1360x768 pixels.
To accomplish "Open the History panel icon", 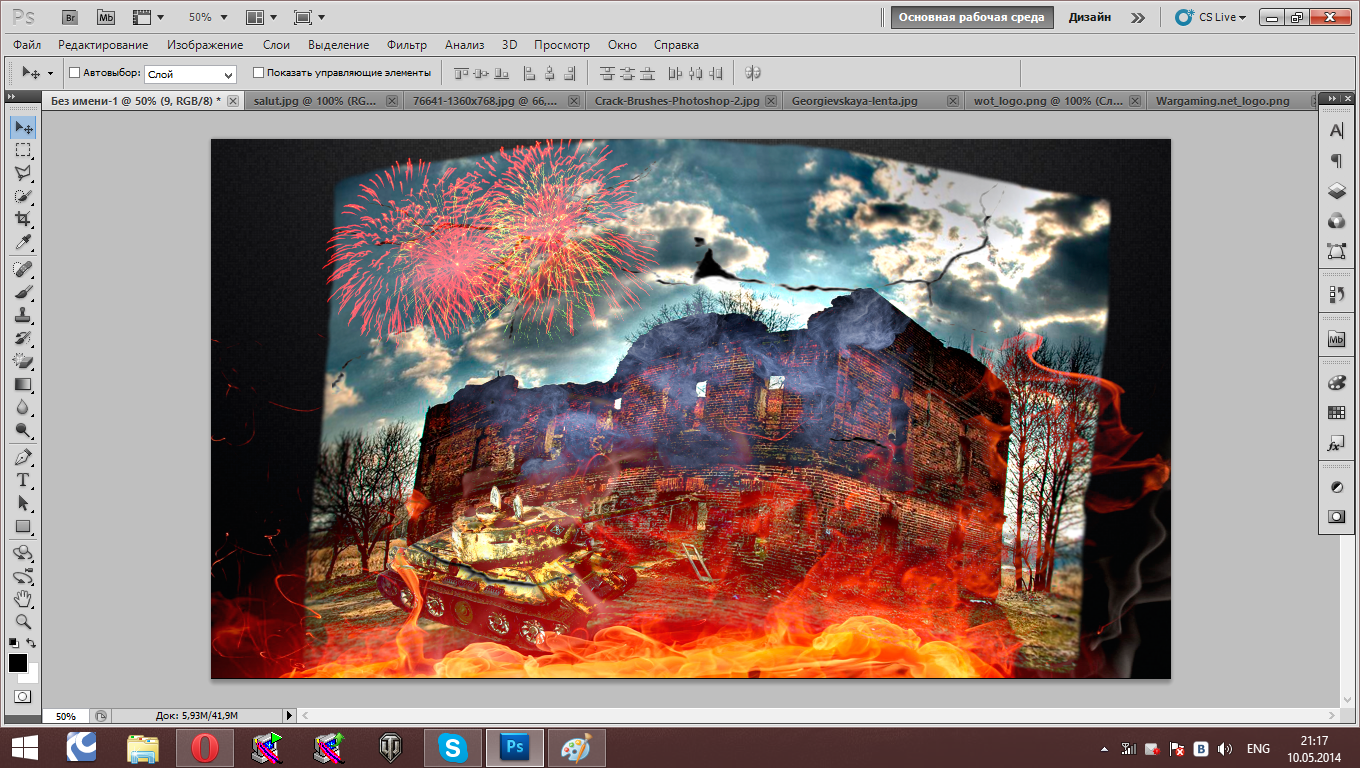I will 1336,294.
